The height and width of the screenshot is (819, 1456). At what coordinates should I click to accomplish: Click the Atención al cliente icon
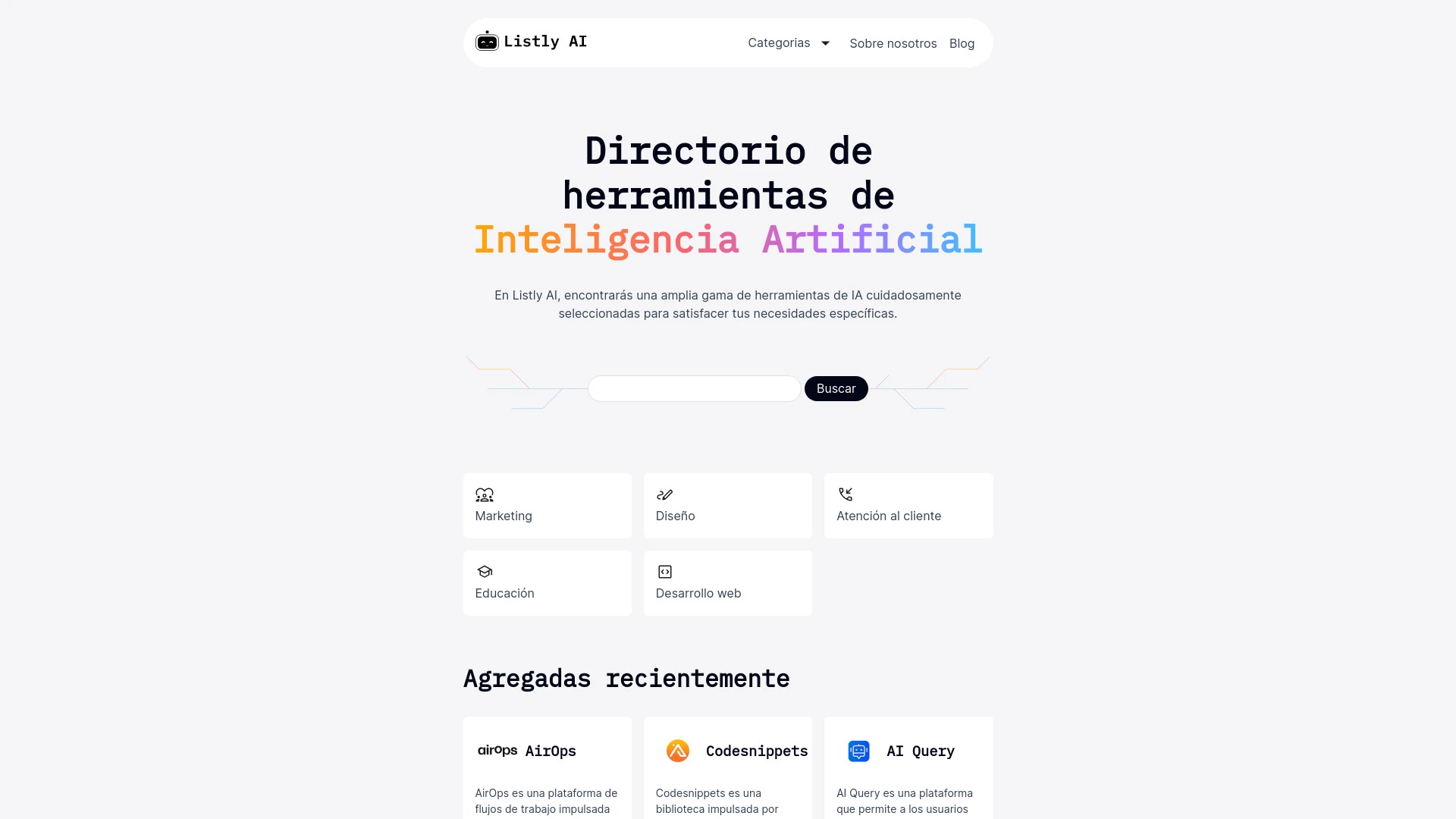point(845,494)
